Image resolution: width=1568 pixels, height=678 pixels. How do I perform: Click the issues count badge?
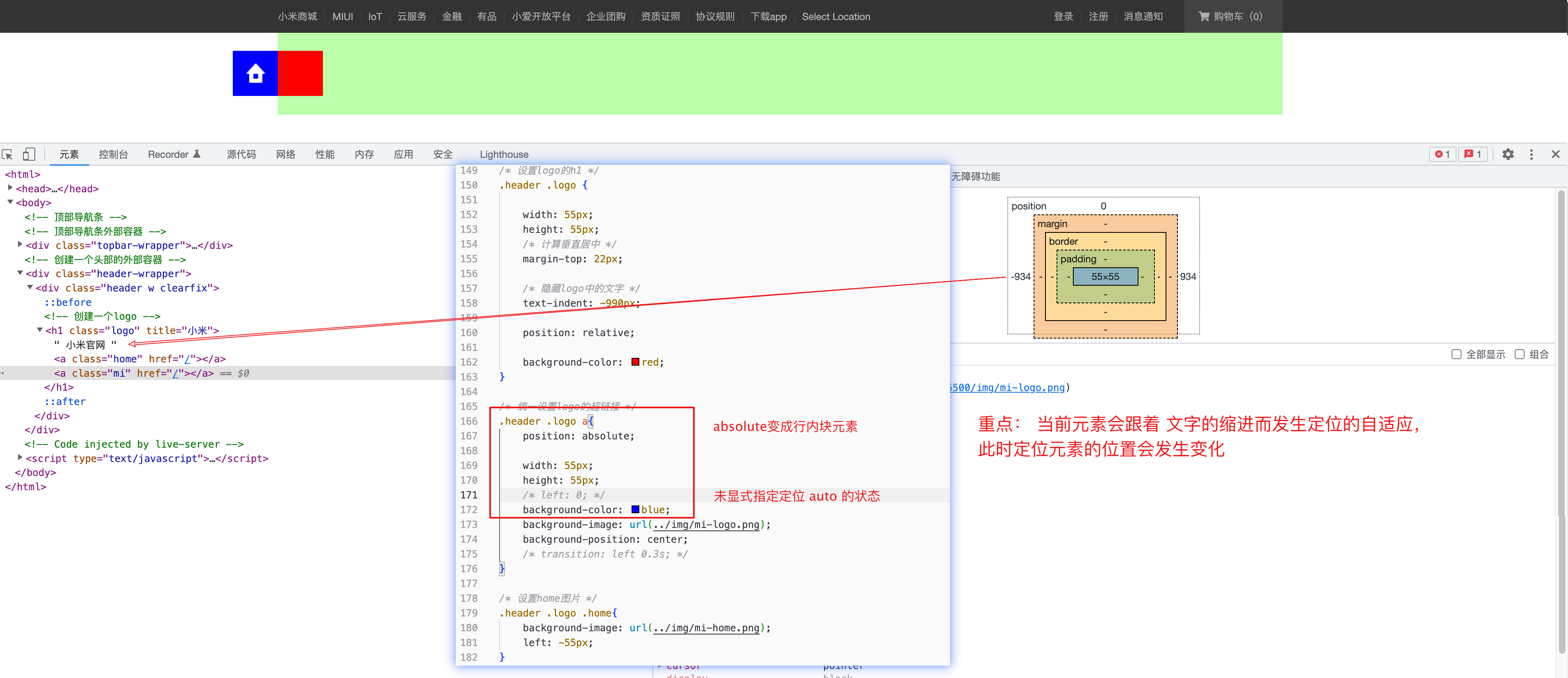pos(1473,155)
